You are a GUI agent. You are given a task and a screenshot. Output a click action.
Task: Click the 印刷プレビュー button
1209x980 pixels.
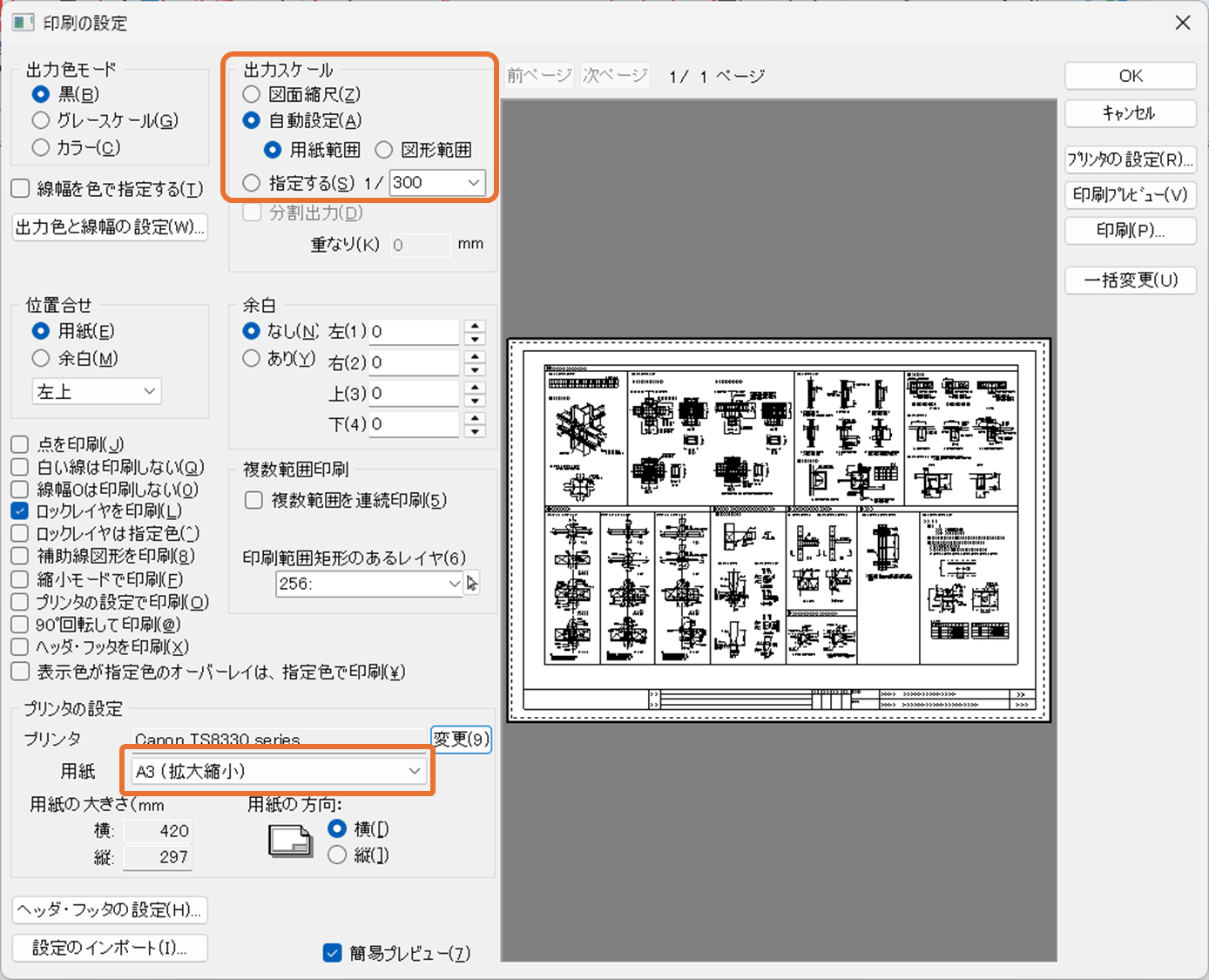coord(1130,195)
